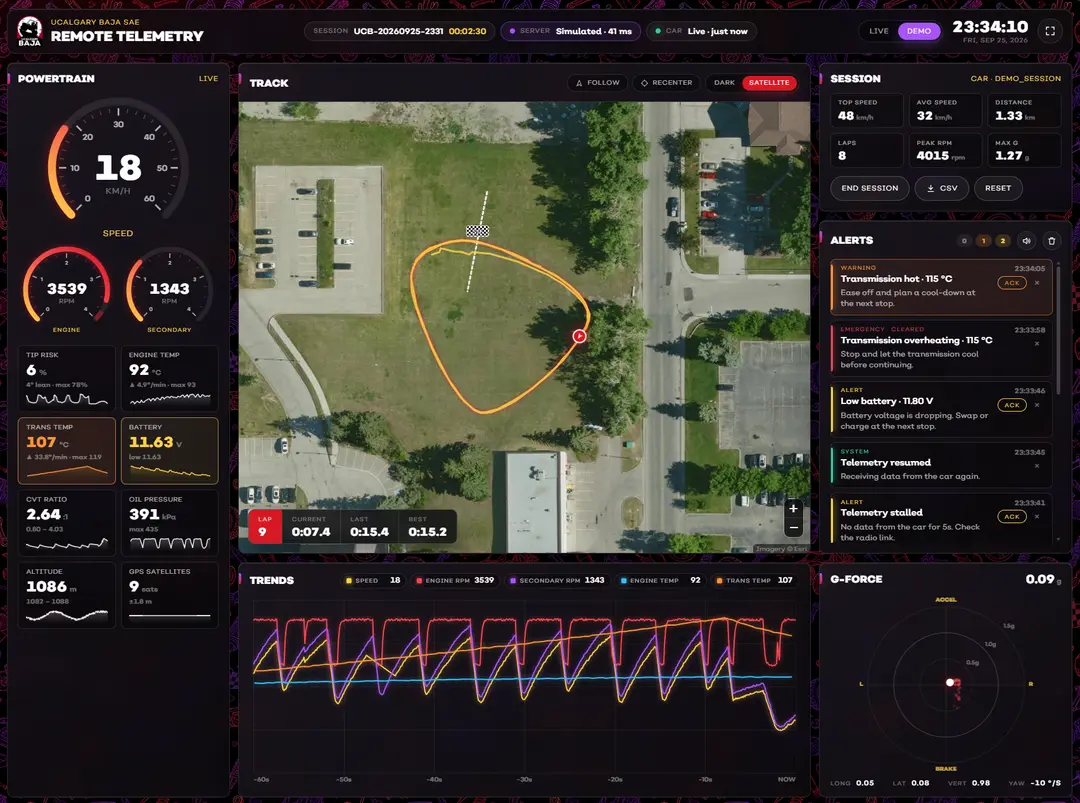Click the Laps stat tile
Viewport: 1080px width, 803px height.
click(866, 150)
